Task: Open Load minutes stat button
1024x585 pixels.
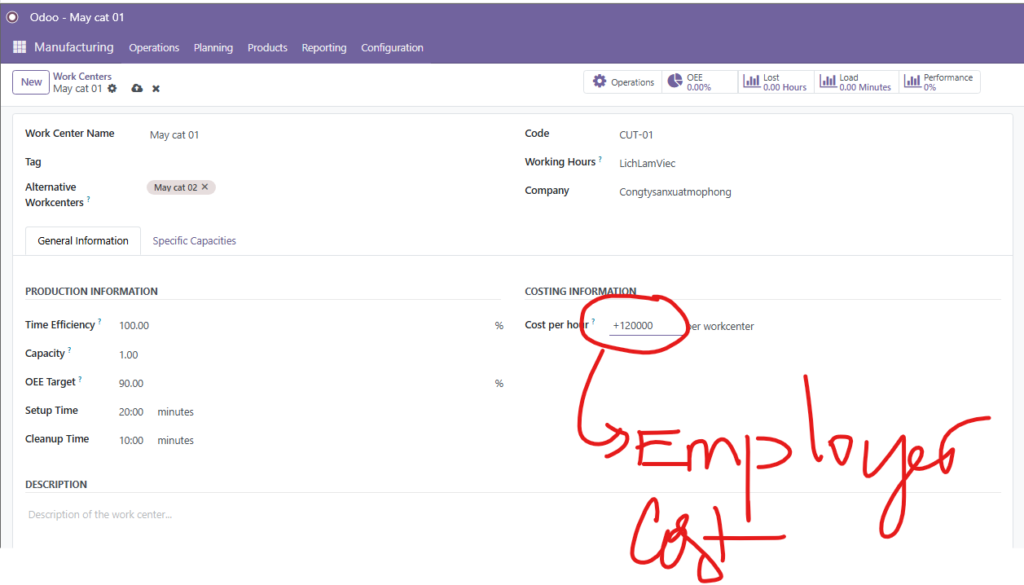Action: 855,82
